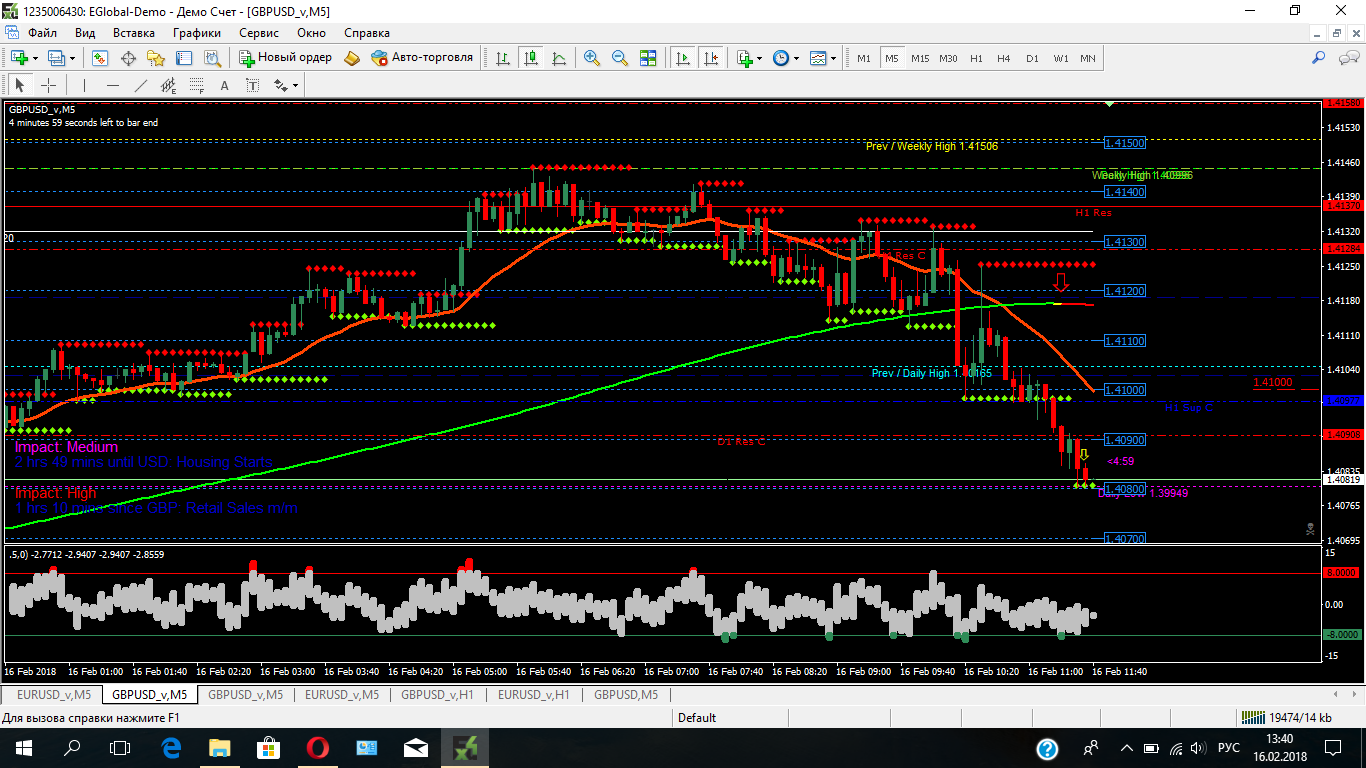Screen dimensions: 1366x768
Task: Zoom in on the chart
Action: tap(592, 58)
